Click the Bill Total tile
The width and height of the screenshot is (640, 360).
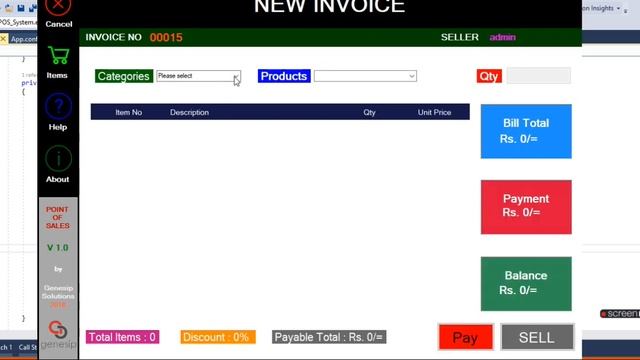click(526, 131)
